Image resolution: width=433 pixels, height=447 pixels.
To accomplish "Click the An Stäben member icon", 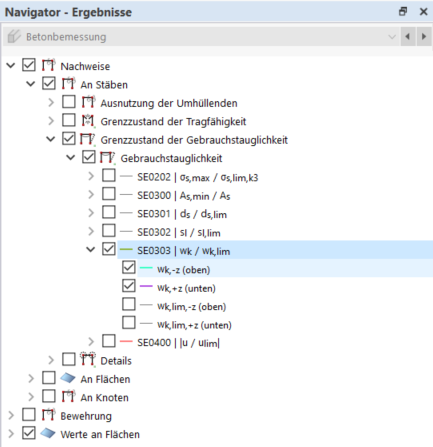I will pyautogui.click(x=68, y=84).
